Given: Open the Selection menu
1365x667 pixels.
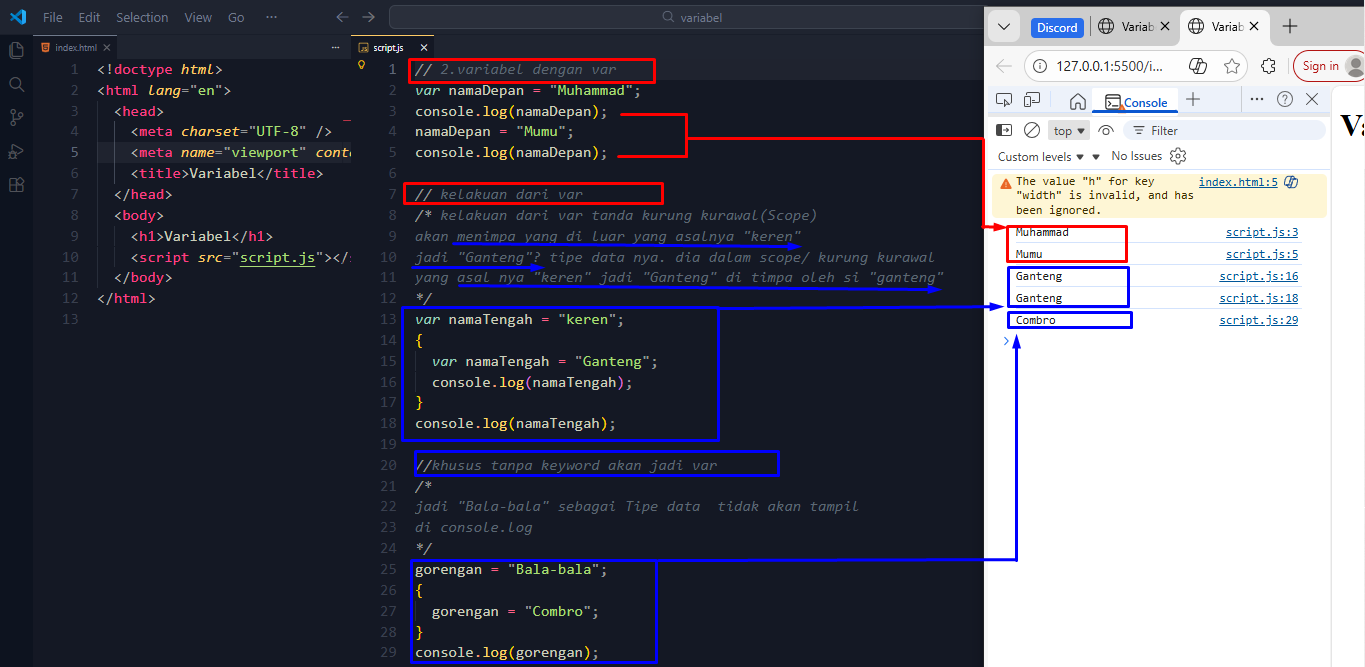Looking at the screenshot, I should coord(142,17).
